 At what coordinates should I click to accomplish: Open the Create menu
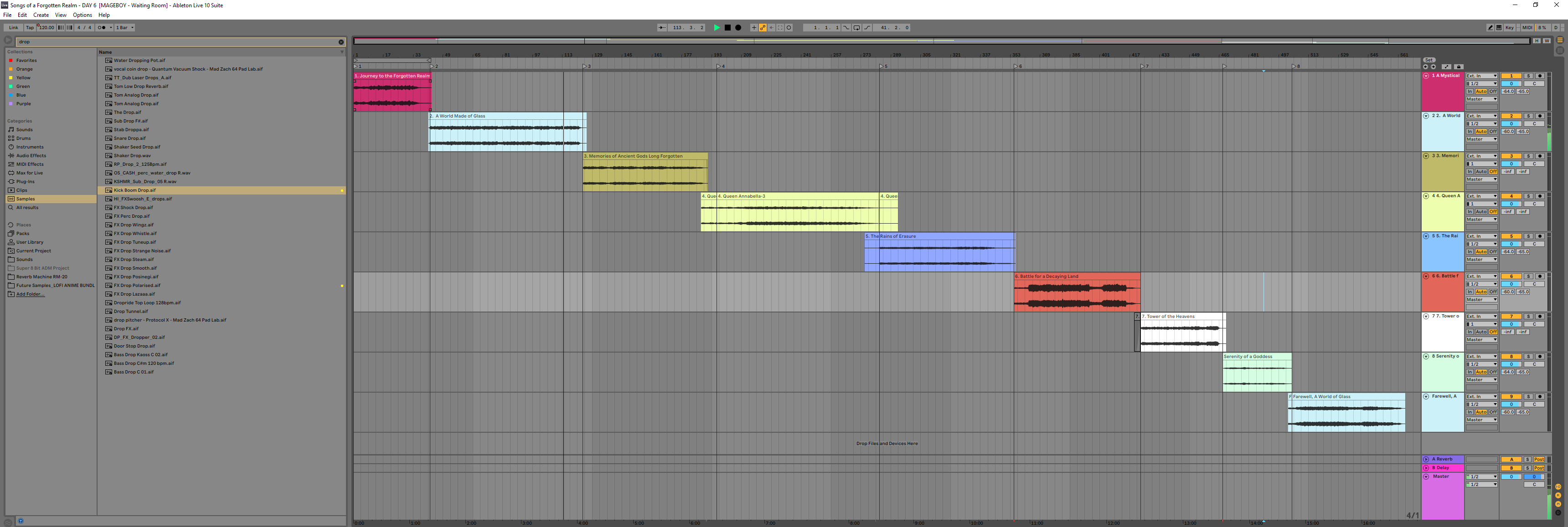click(x=41, y=15)
